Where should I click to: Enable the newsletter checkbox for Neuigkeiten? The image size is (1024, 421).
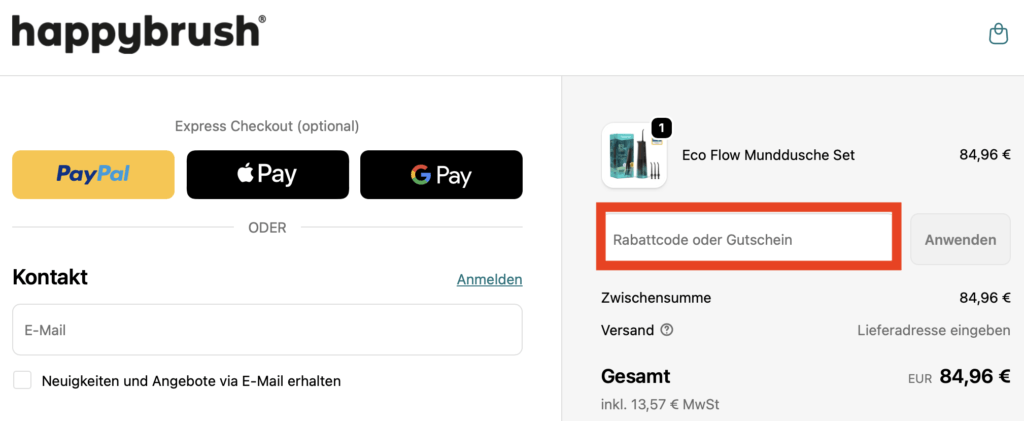click(22, 380)
